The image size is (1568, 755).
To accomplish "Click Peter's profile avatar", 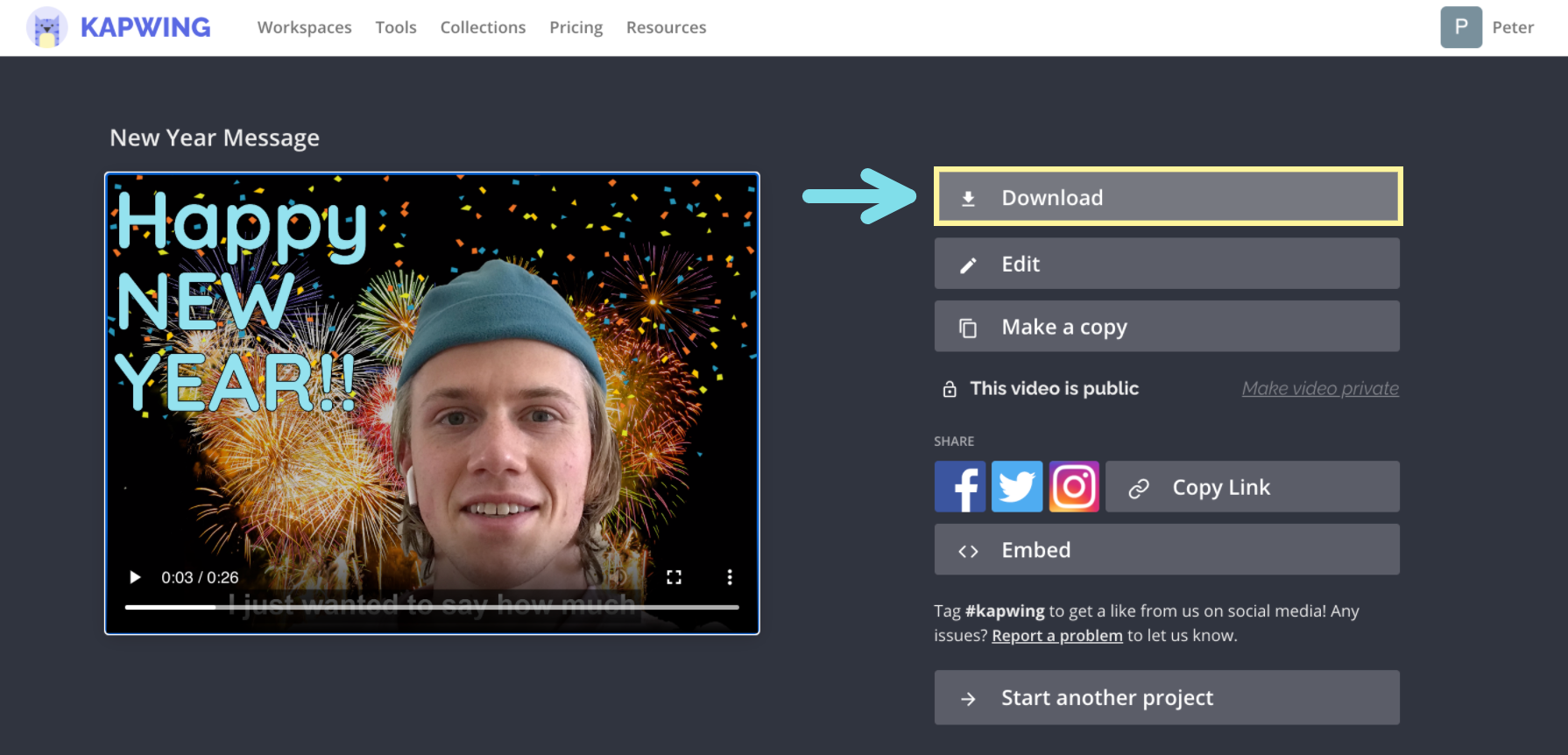I will pos(1461,27).
